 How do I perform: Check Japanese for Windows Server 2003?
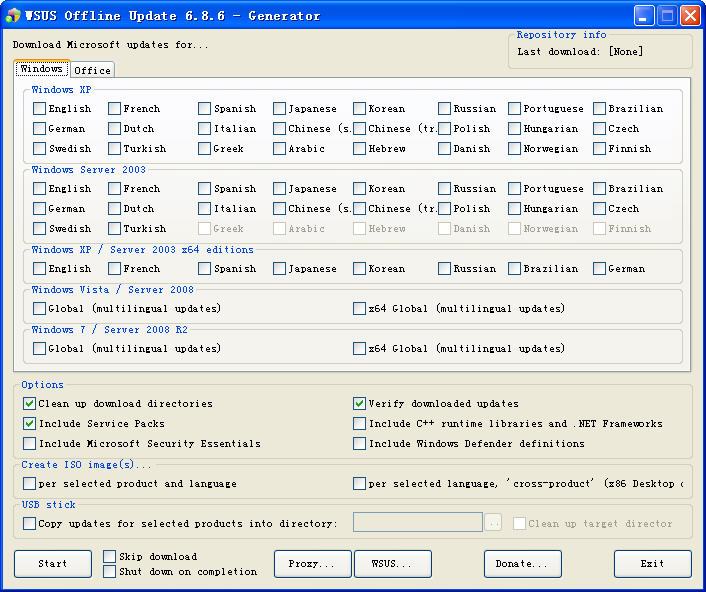279,188
